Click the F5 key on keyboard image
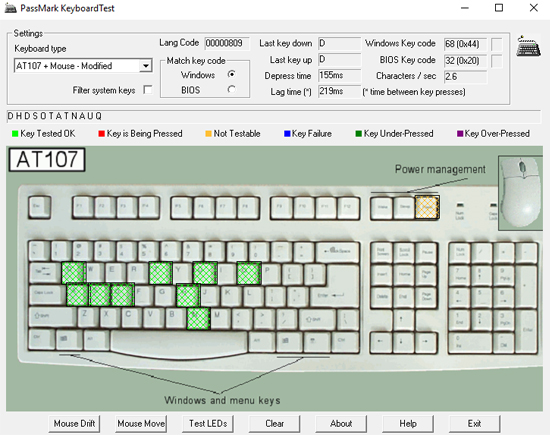Viewport: 550px width, 435px height. click(x=181, y=207)
